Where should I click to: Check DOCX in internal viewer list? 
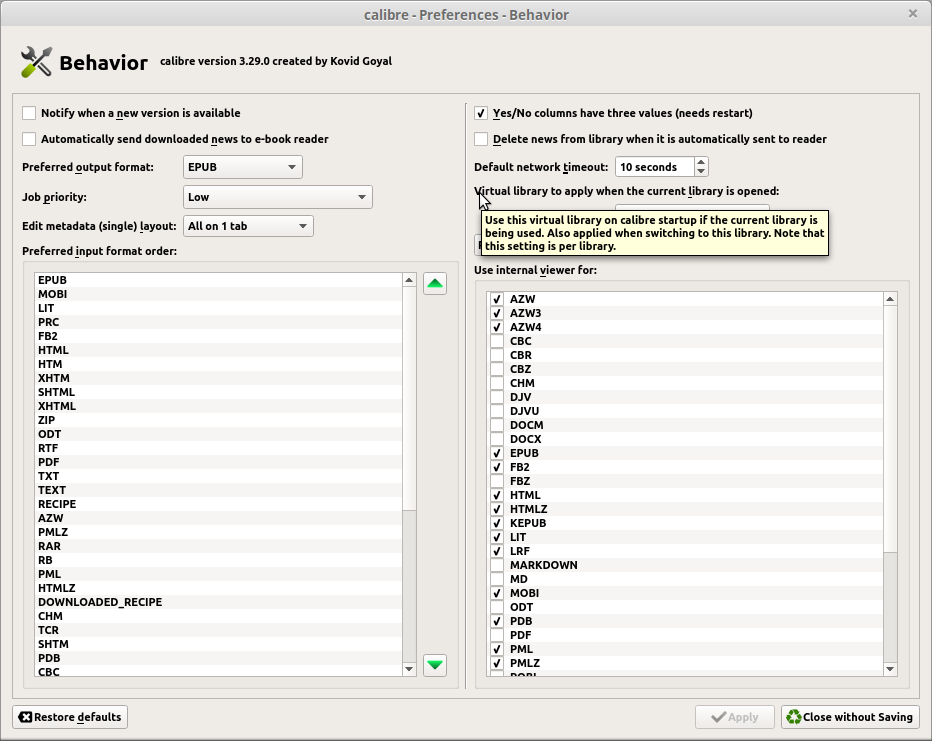click(497, 439)
